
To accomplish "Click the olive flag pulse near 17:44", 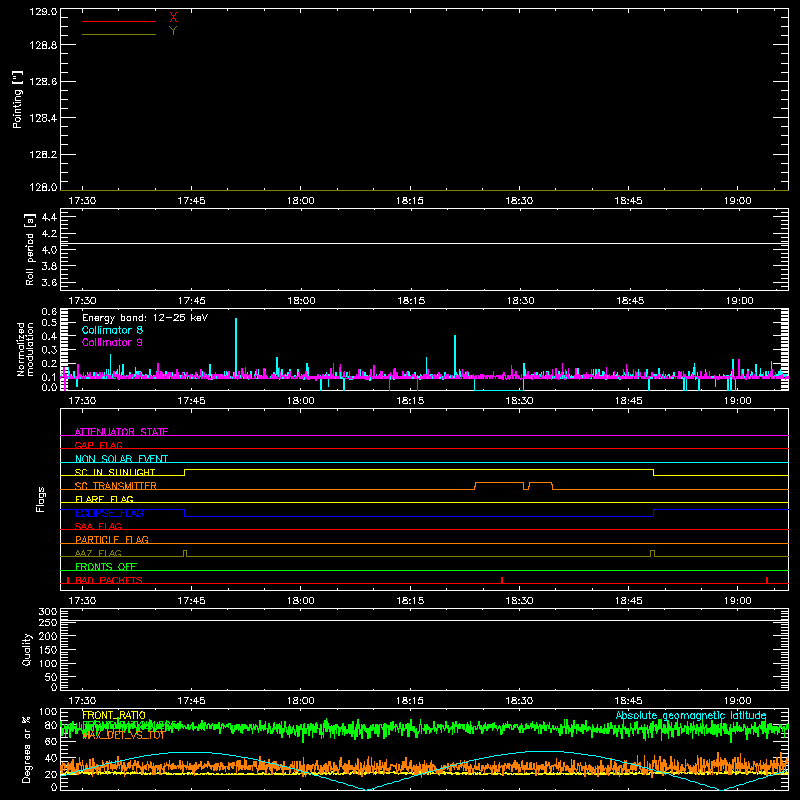I will pyautogui.click(x=185, y=553).
